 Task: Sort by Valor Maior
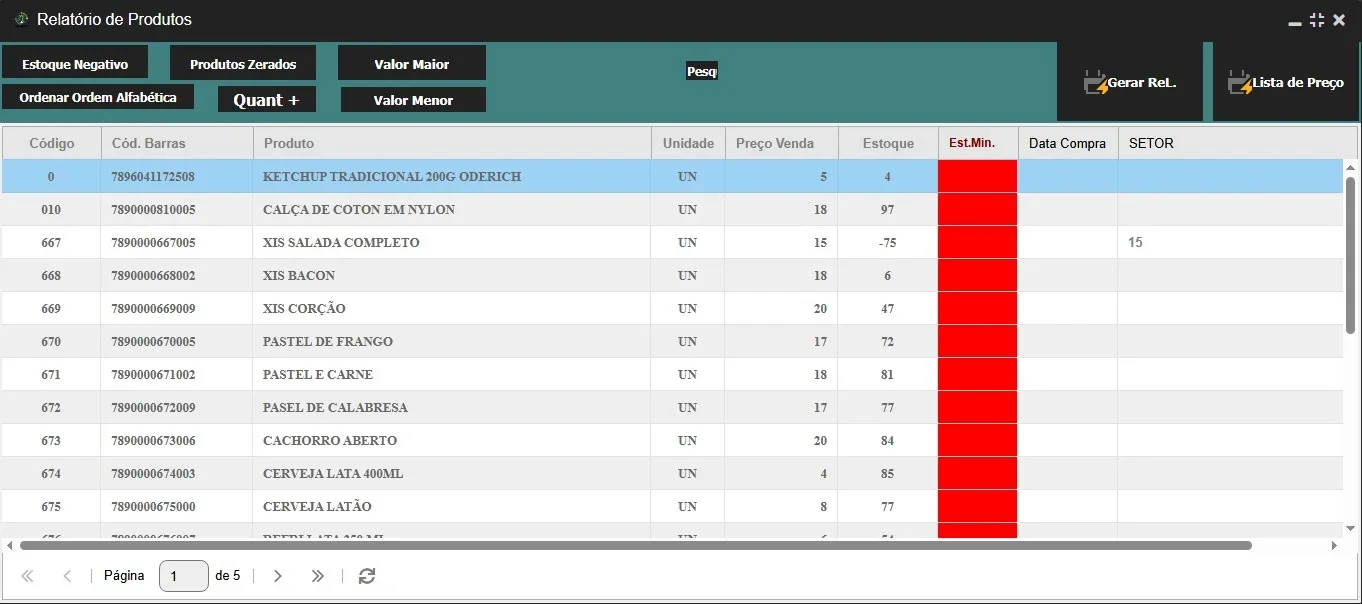click(x=412, y=64)
